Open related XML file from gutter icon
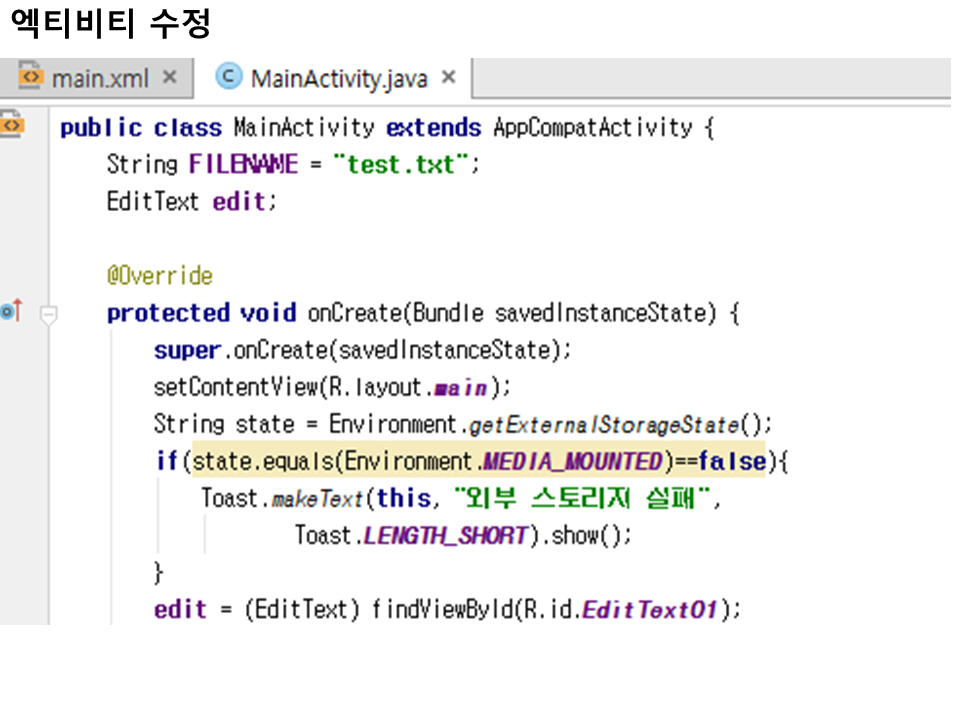This screenshot has height=720, width=960. pyautogui.click(x=12, y=127)
